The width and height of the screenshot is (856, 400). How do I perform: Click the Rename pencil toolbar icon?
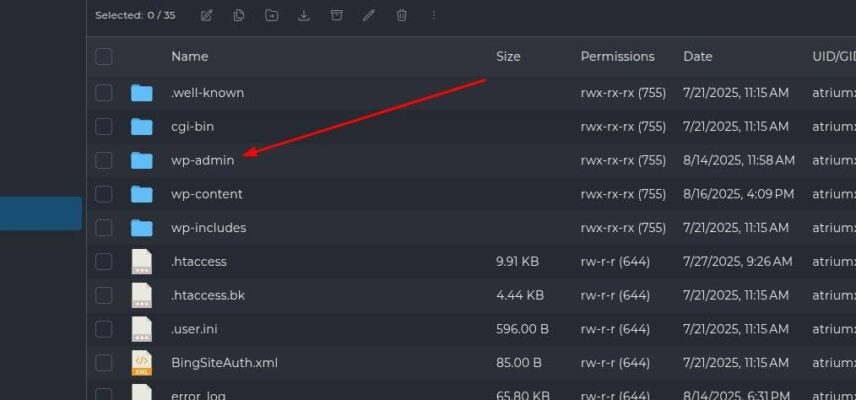[x=369, y=15]
